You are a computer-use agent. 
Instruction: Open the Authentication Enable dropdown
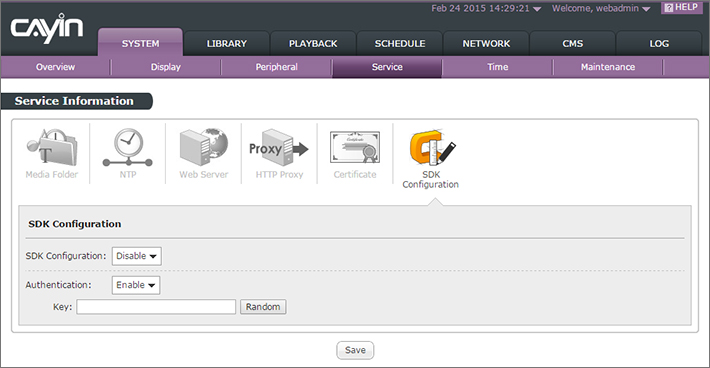(136, 285)
